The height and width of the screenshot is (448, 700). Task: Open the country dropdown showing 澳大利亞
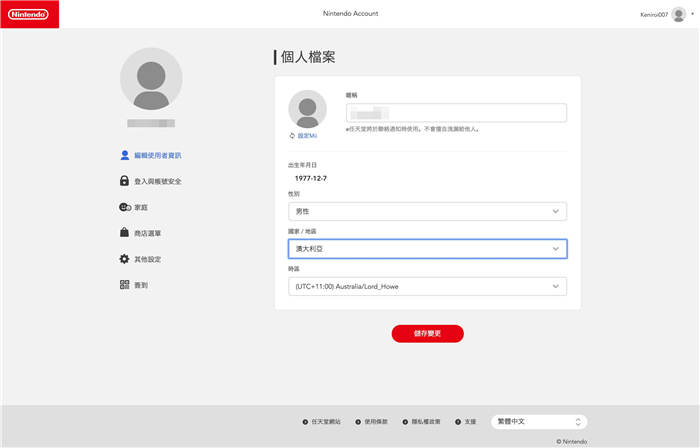[x=428, y=249]
